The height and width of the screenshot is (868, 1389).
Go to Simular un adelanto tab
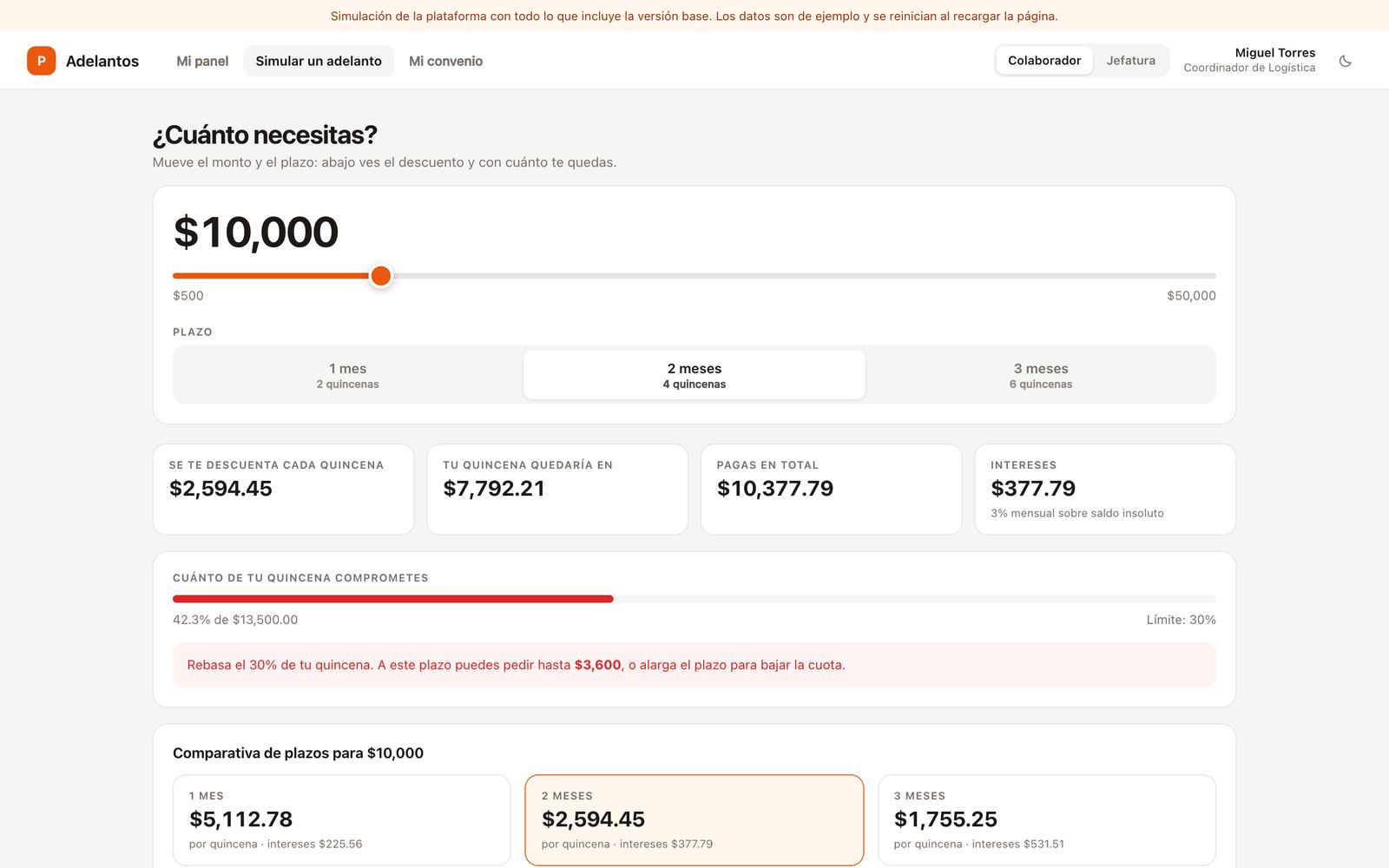(319, 61)
